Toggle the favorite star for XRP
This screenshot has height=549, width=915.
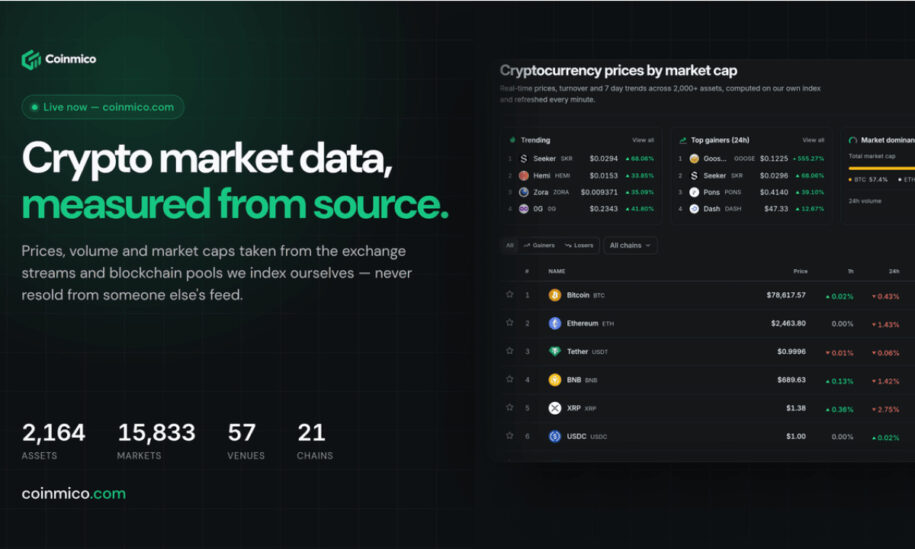509,407
